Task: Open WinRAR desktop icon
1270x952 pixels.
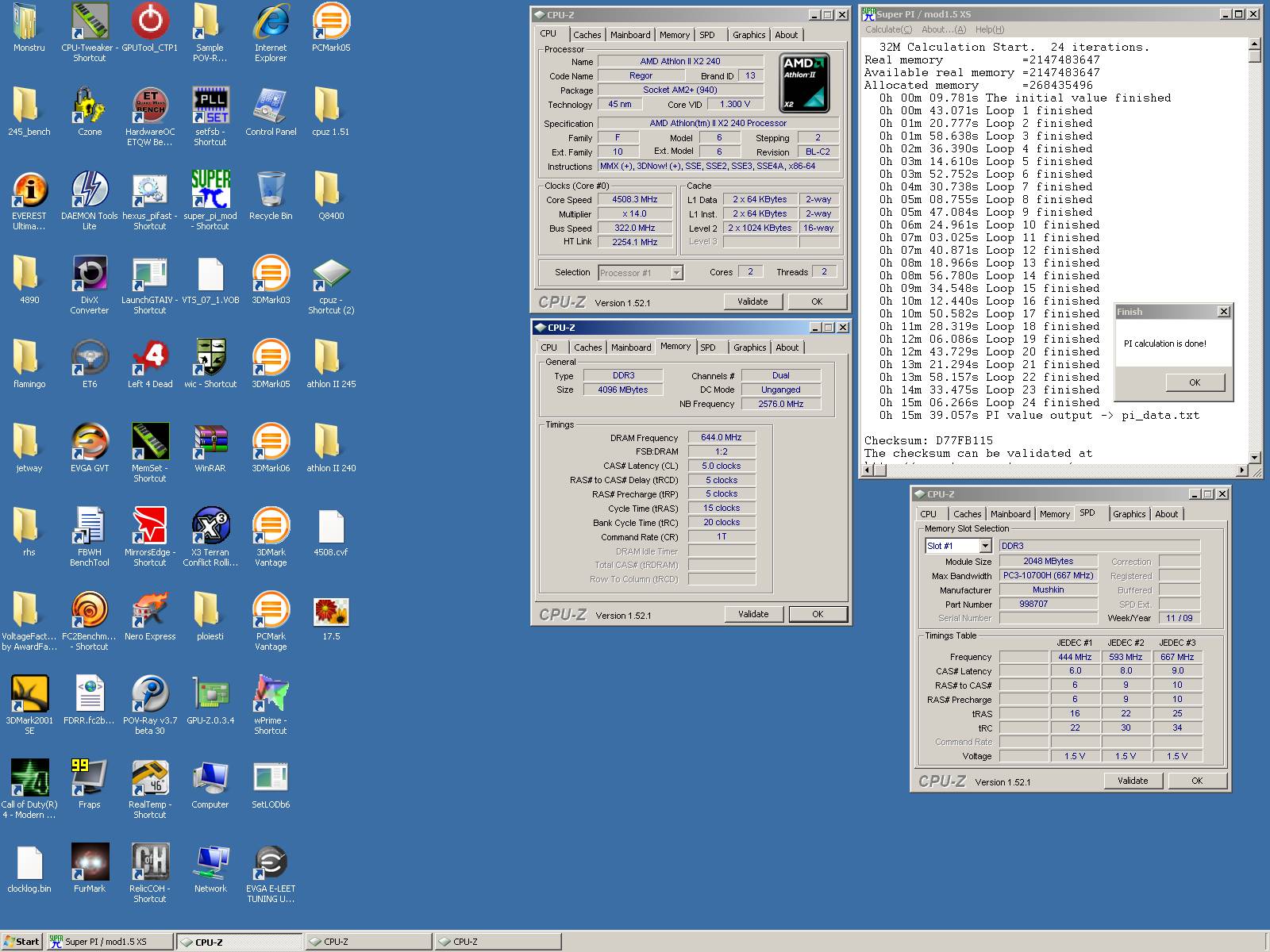Action: pyautogui.click(x=210, y=443)
